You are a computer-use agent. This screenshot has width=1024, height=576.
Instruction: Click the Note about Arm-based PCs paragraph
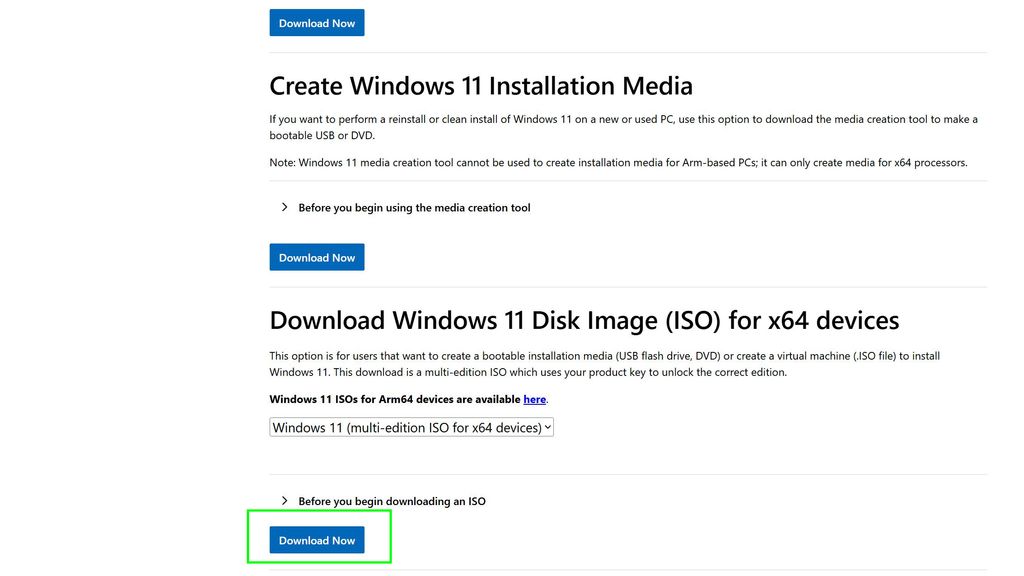[x=617, y=162]
